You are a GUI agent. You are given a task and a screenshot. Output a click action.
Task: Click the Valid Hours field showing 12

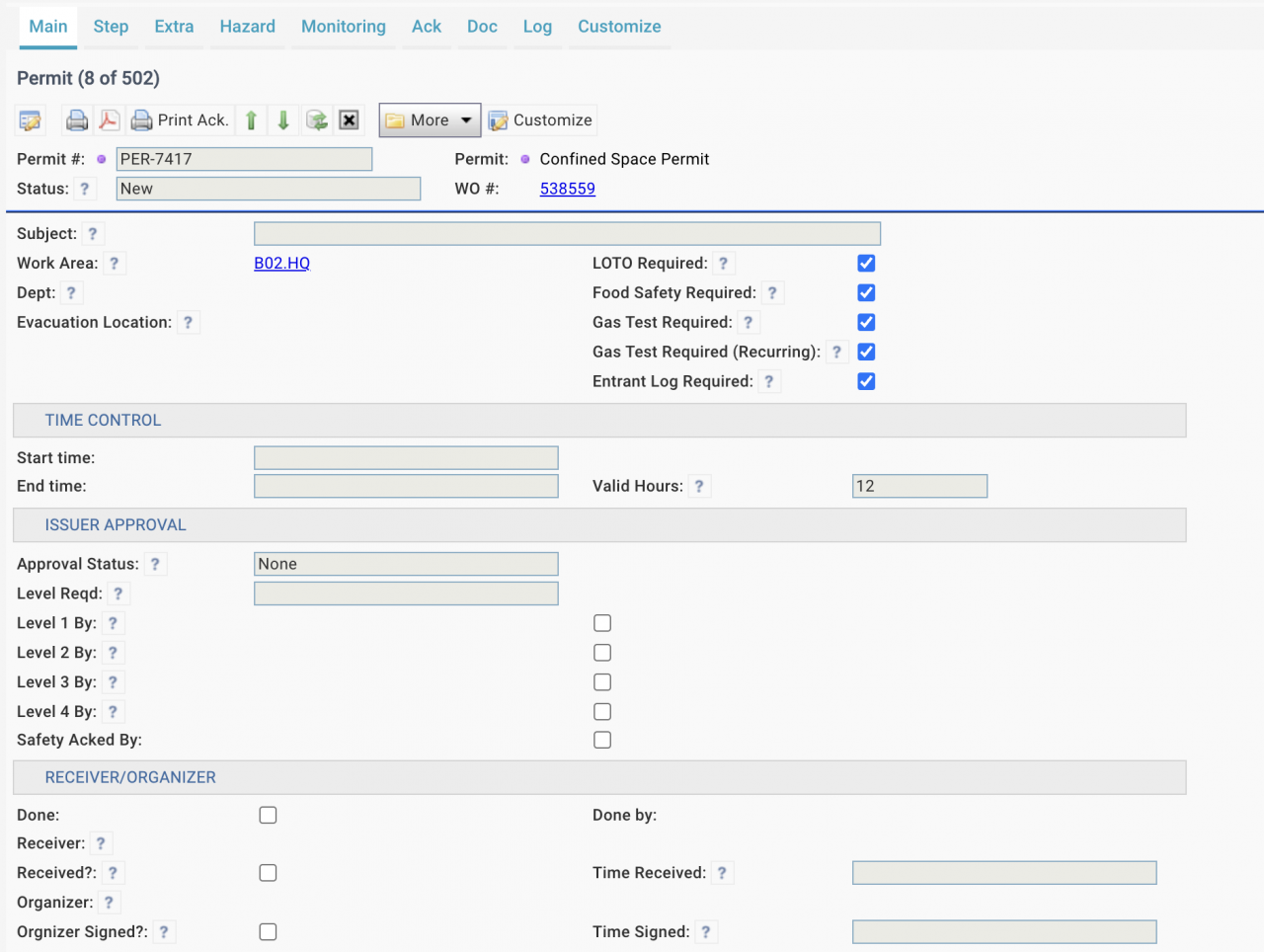click(919, 486)
